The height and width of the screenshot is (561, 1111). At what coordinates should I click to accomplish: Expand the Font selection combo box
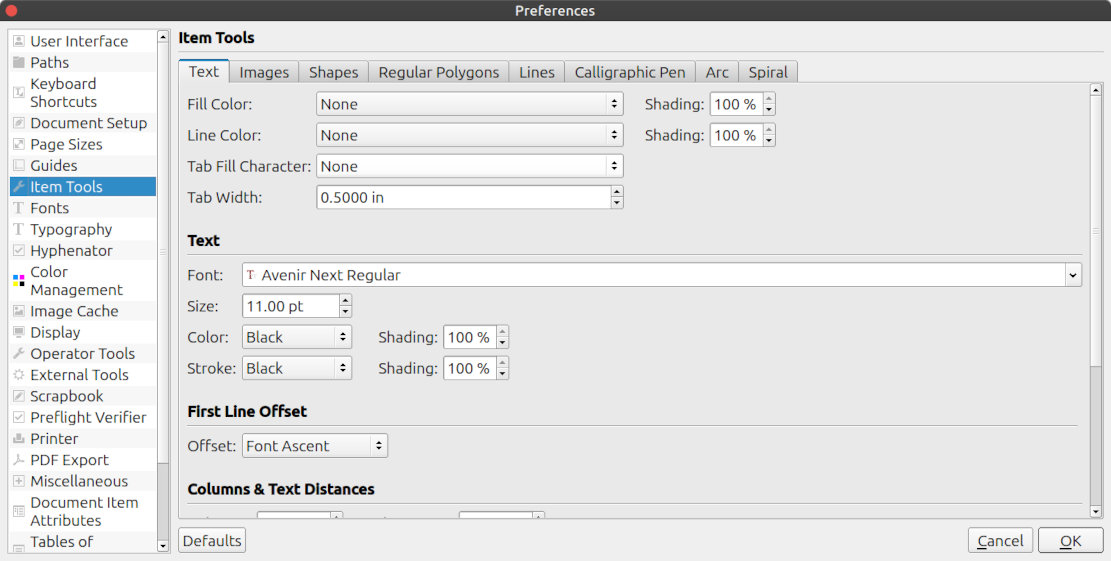[x=1072, y=275]
